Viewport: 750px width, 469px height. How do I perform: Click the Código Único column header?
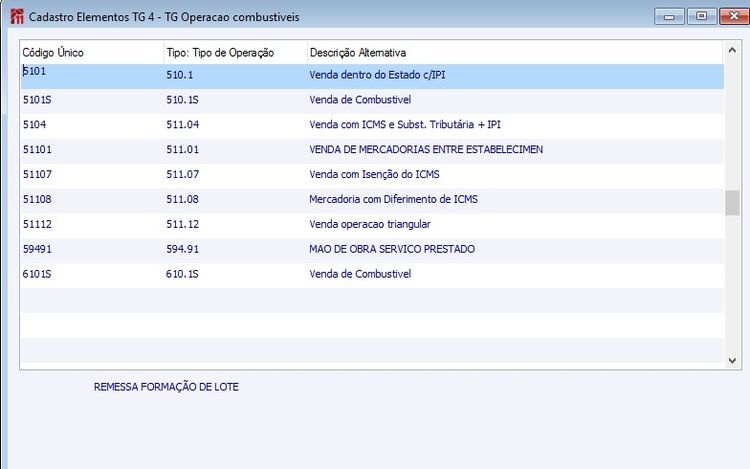click(53, 53)
